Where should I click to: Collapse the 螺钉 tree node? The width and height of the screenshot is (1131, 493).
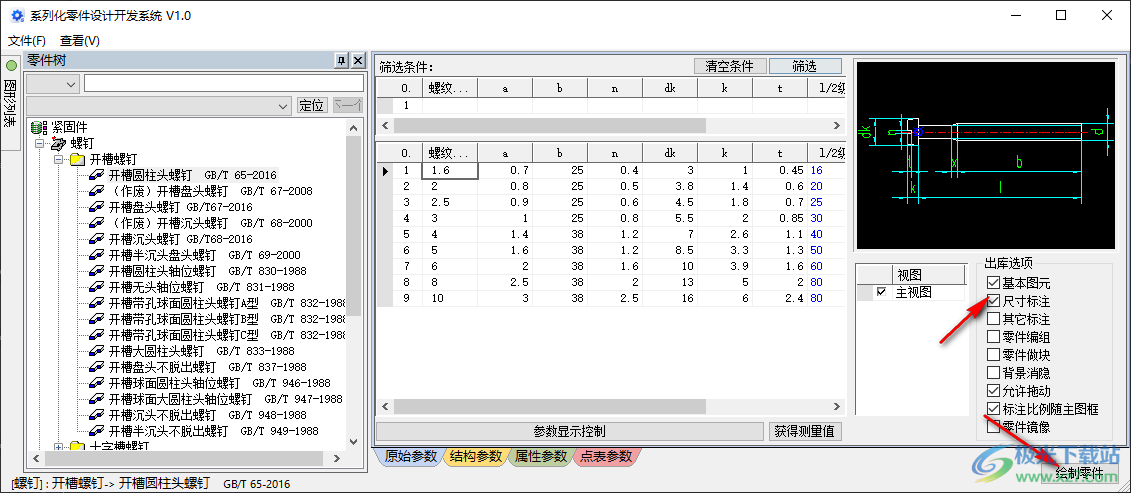[40, 144]
